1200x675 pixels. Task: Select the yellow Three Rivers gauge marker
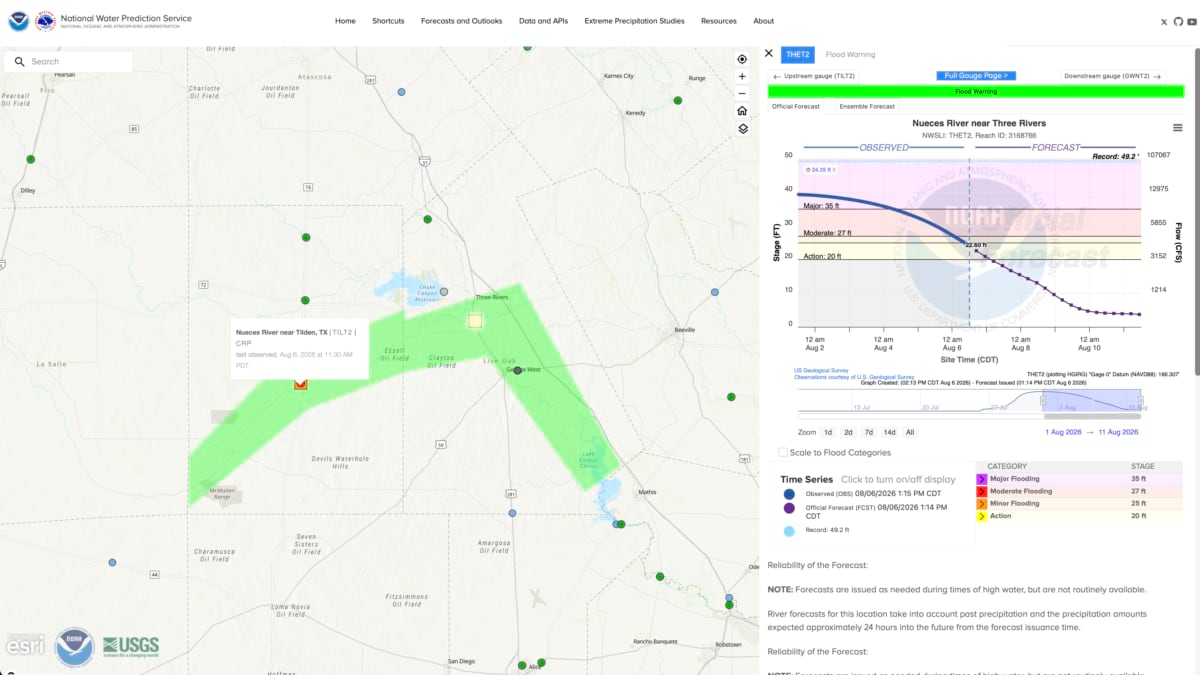(475, 321)
